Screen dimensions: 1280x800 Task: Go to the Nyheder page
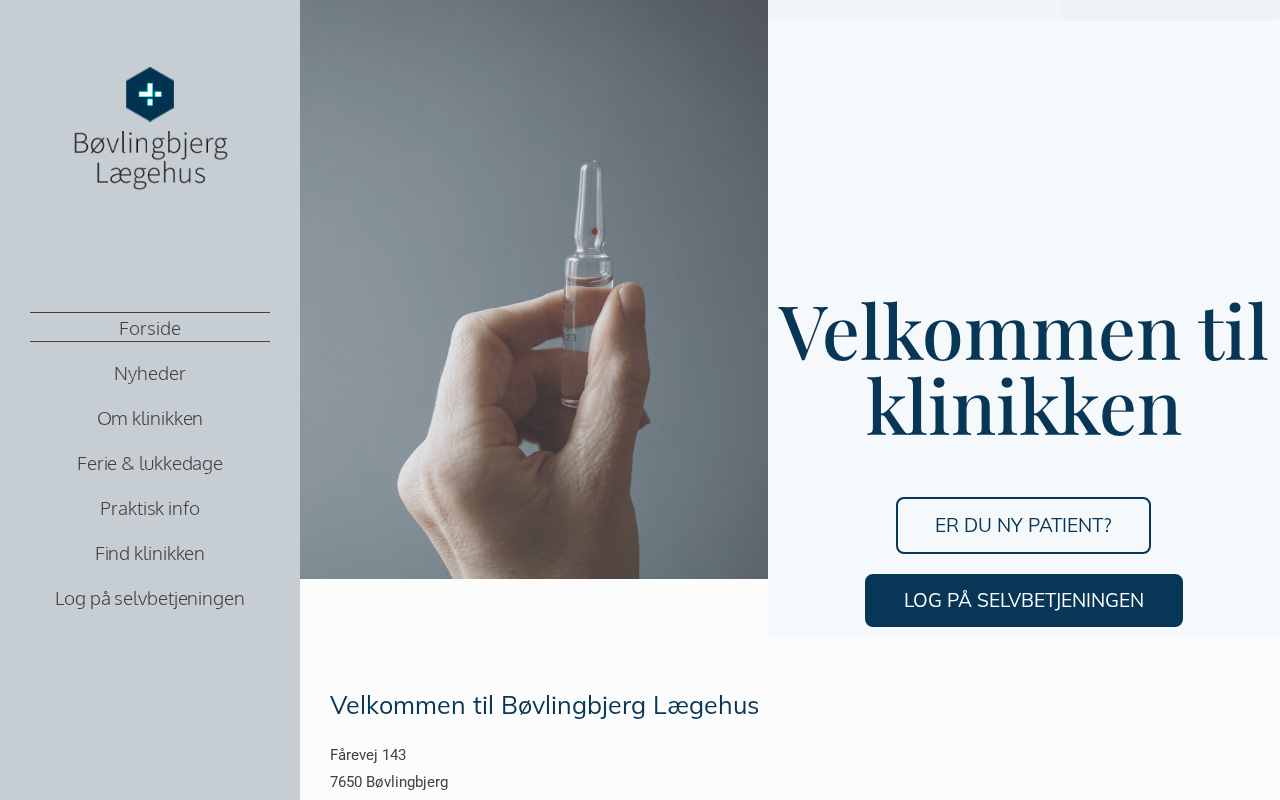pyautogui.click(x=150, y=373)
